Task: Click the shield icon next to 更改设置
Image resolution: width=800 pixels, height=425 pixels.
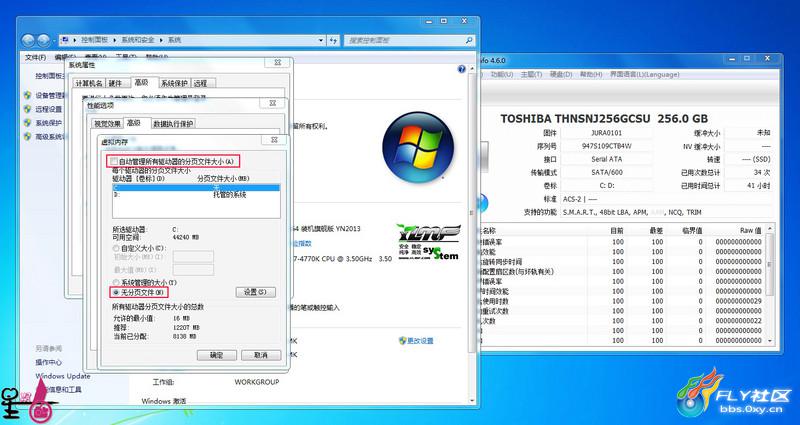Action: (402, 340)
